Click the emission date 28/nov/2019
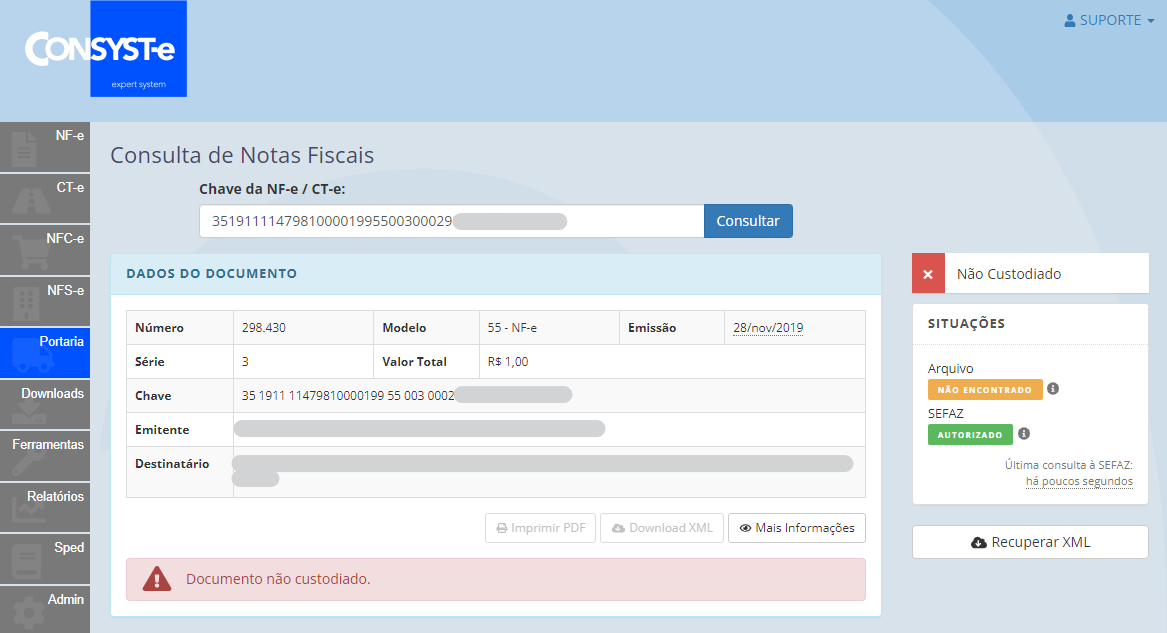1167x633 pixels. [768, 328]
